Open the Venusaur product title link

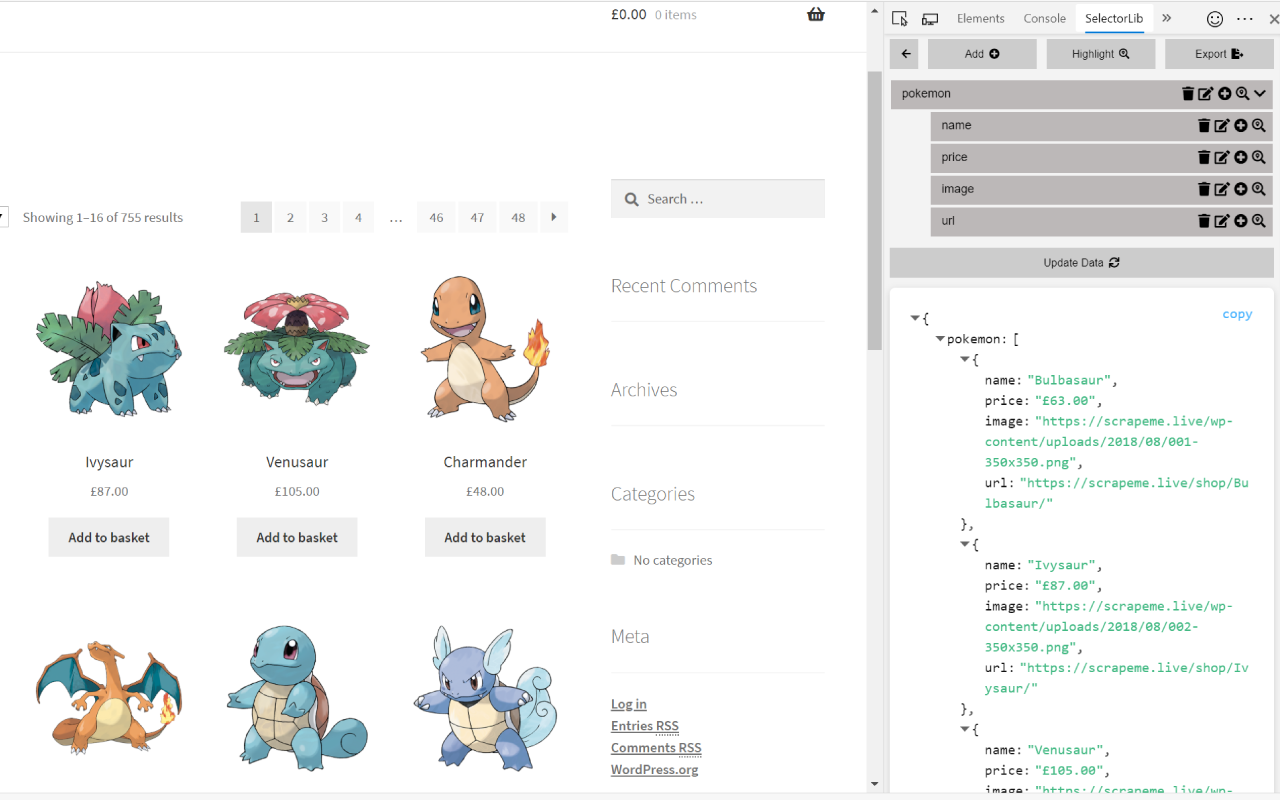297,462
